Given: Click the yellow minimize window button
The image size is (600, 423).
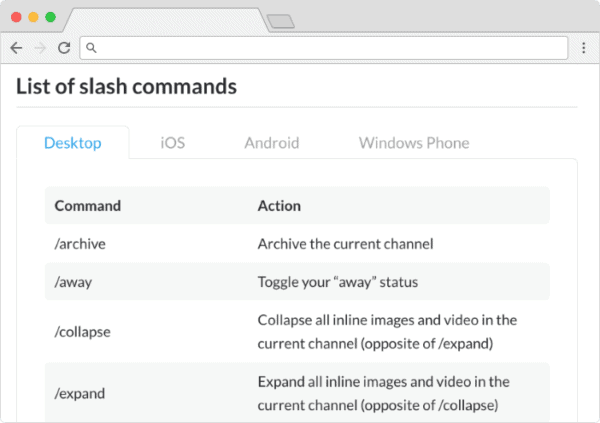Looking at the screenshot, I should (33, 17).
